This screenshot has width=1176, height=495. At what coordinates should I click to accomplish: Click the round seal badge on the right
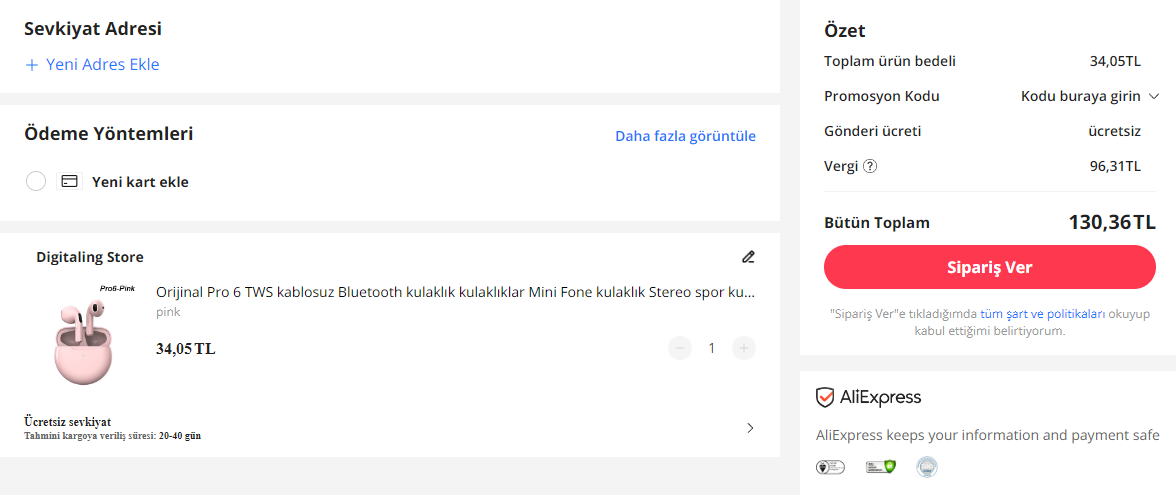(927, 466)
